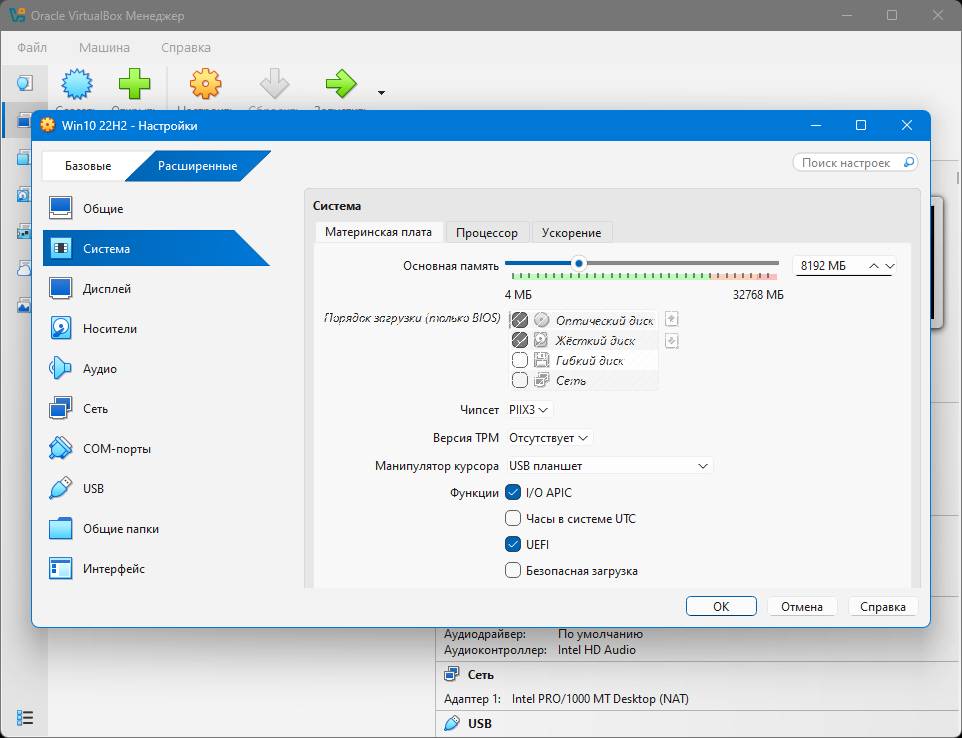The image size is (962, 738).
Task: Switch to the Процессор tab
Action: coord(487,233)
